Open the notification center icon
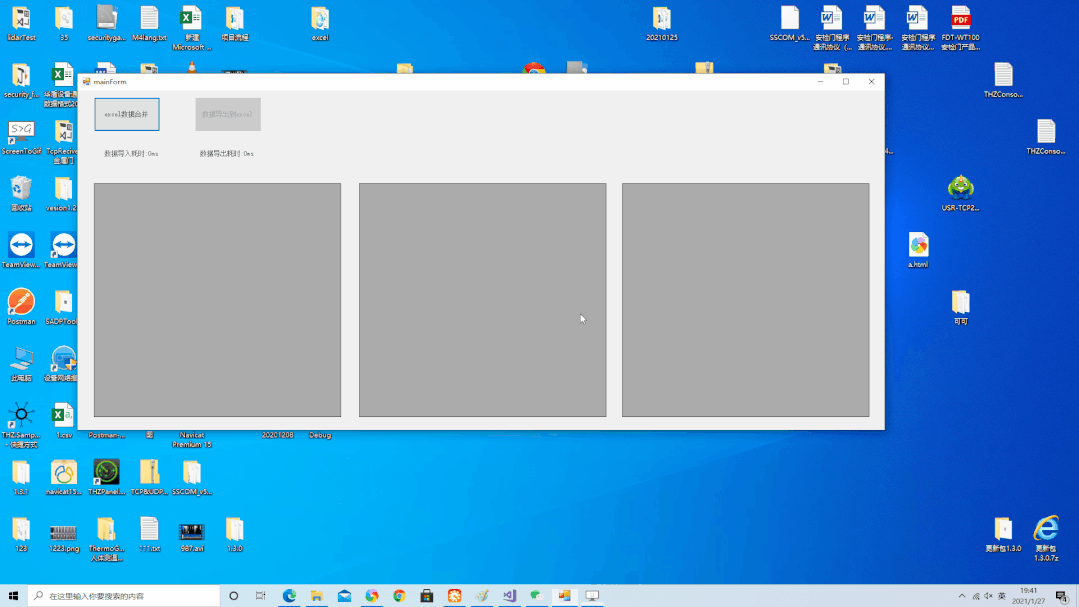The width and height of the screenshot is (1079, 607). point(1062,596)
